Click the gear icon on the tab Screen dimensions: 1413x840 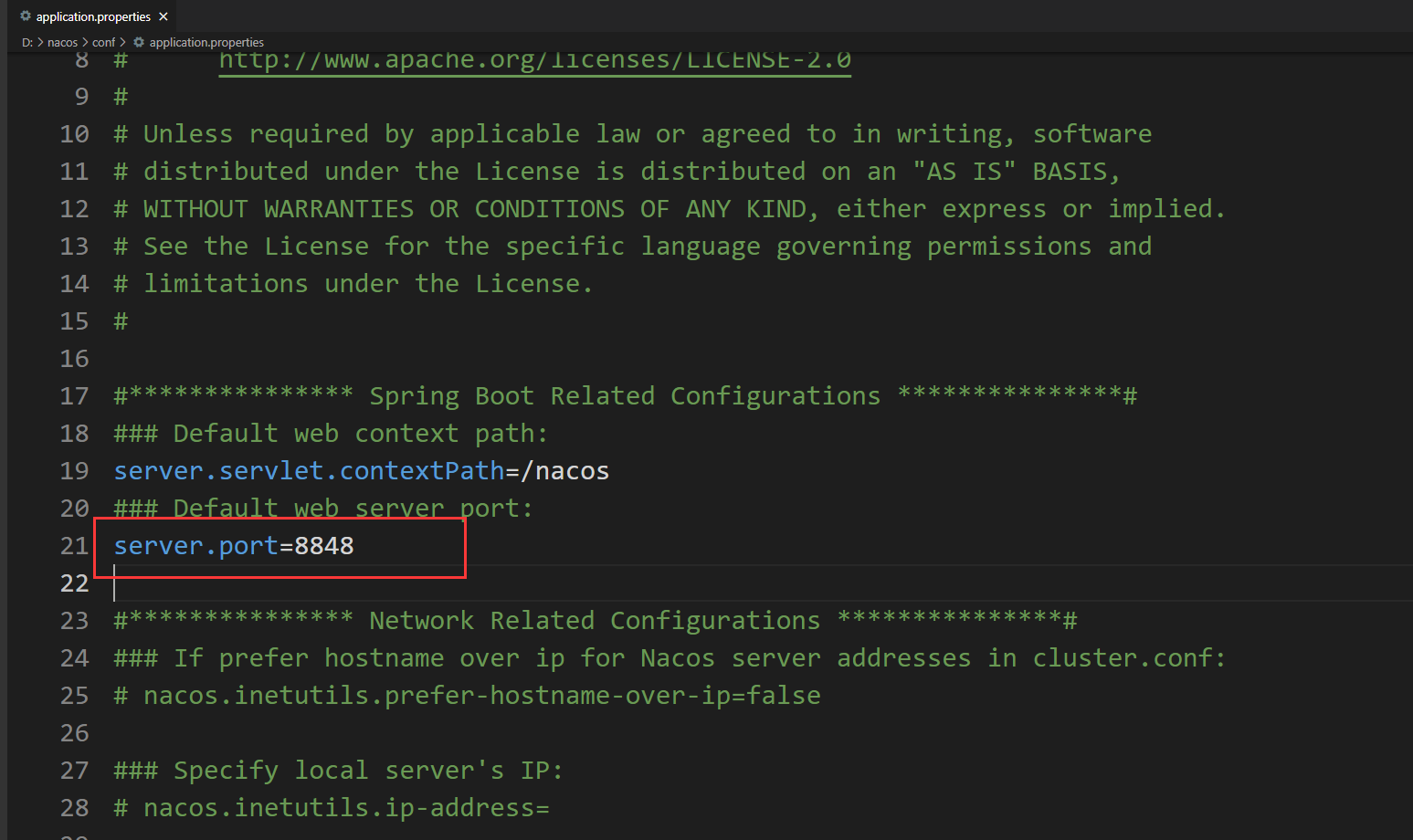point(26,16)
